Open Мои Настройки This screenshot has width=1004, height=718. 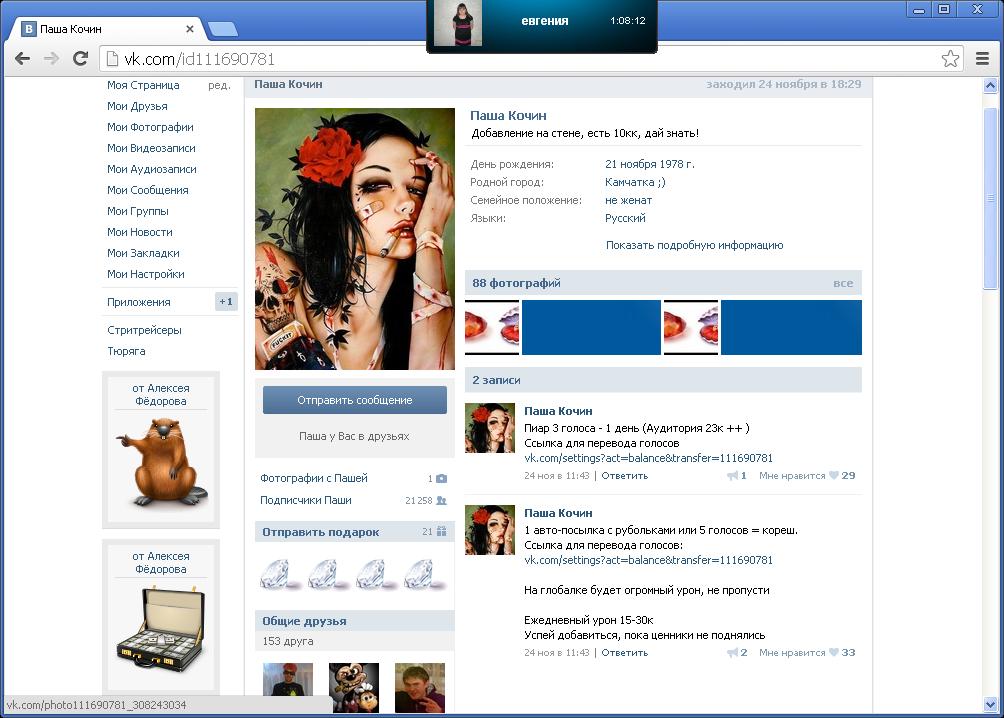click(x=145, y=274)
